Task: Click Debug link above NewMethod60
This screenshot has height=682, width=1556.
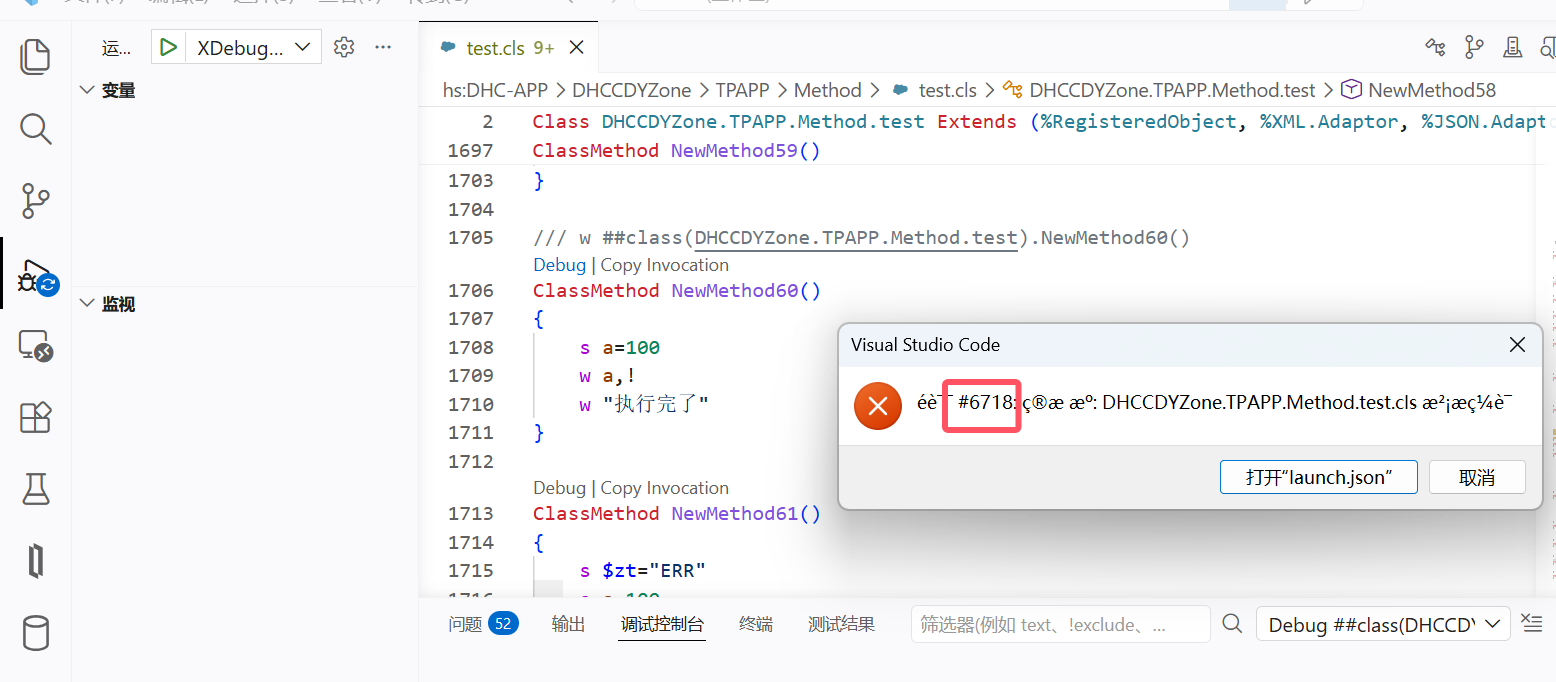Action: 559,265
